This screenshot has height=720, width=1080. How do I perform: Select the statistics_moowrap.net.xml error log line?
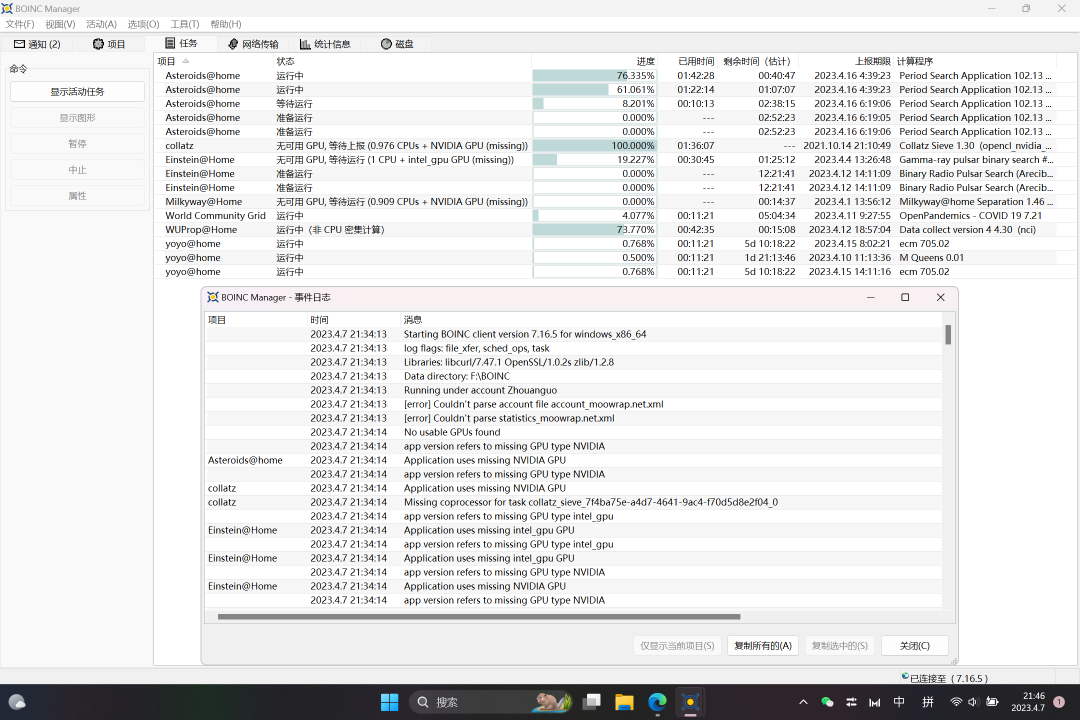574,418
